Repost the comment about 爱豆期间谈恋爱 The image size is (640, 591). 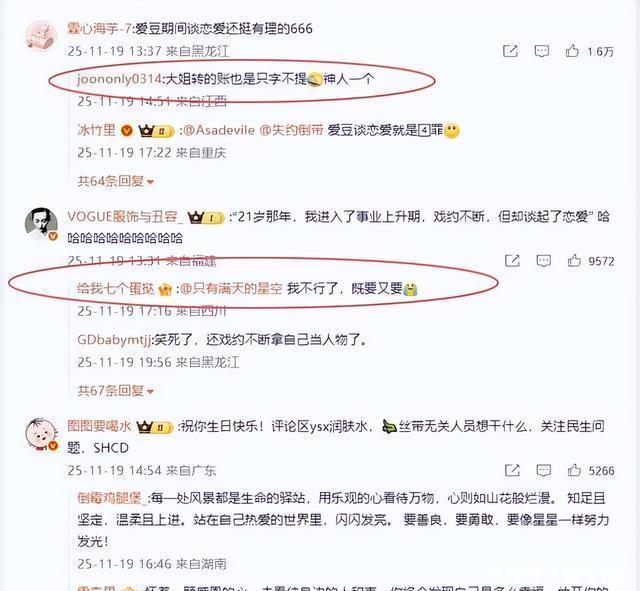[510, 51]
